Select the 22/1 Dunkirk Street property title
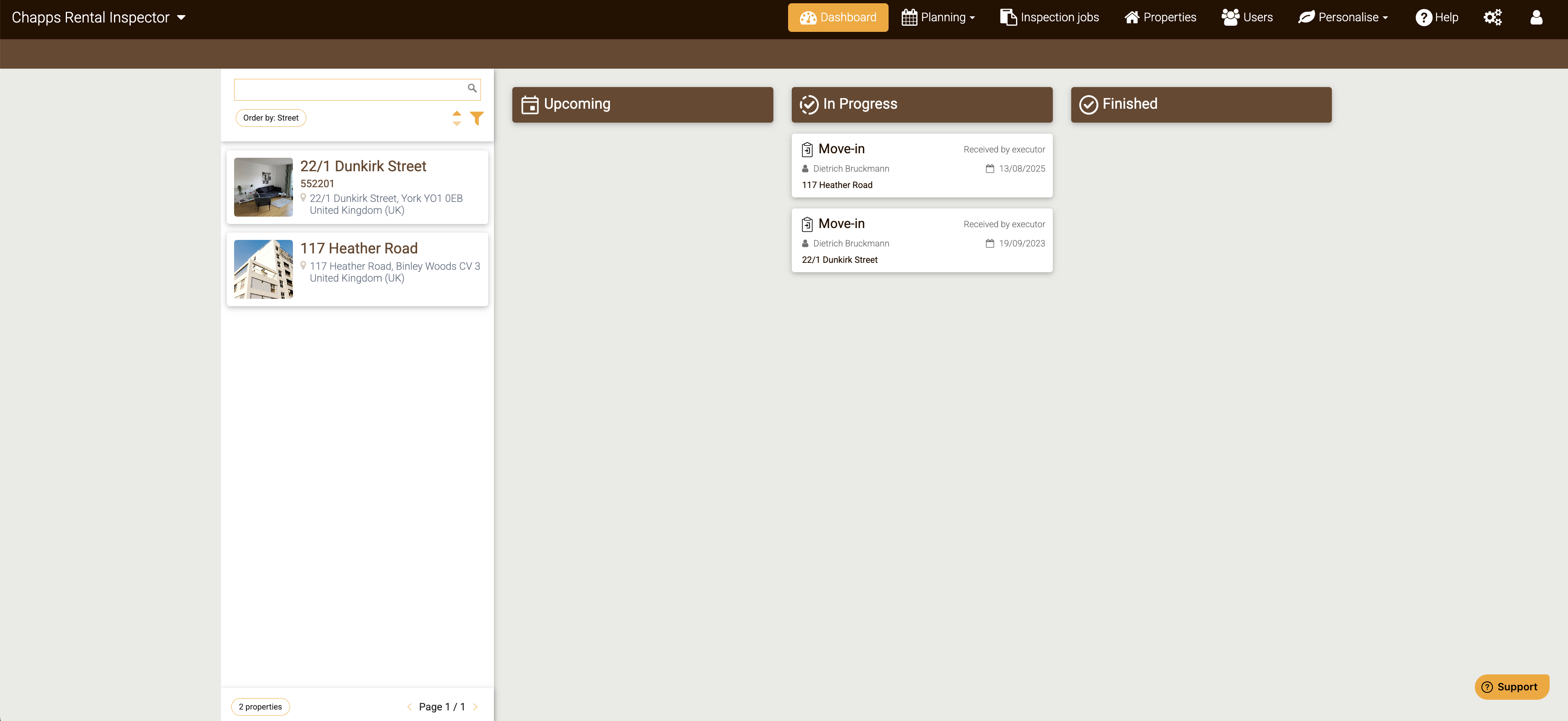 tap(363, 166)
